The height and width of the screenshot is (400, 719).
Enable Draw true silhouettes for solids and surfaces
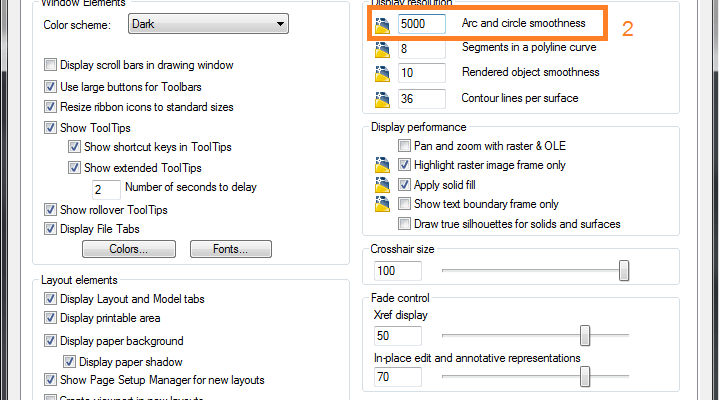pyautogui.click(x=404, y=224)
